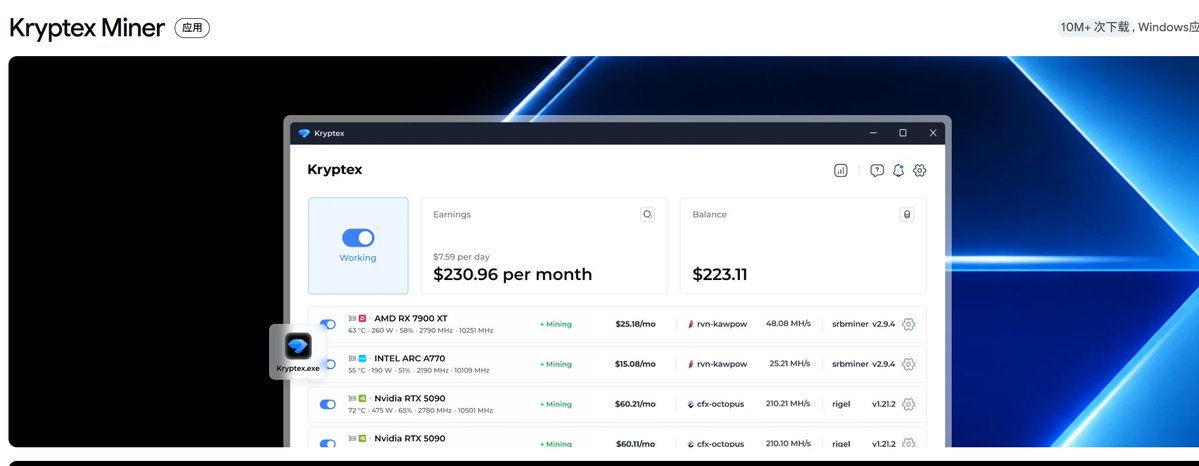Click the green Nvidia icon in the 72 °C row
This screenshot has width=1199, height=466.
click(362, 398)
